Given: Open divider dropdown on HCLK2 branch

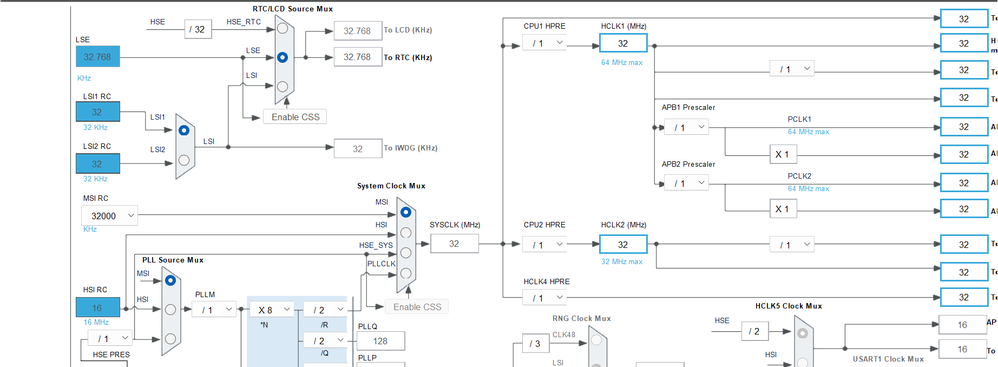Looking at the screenshot, I should tap(792, 244).
